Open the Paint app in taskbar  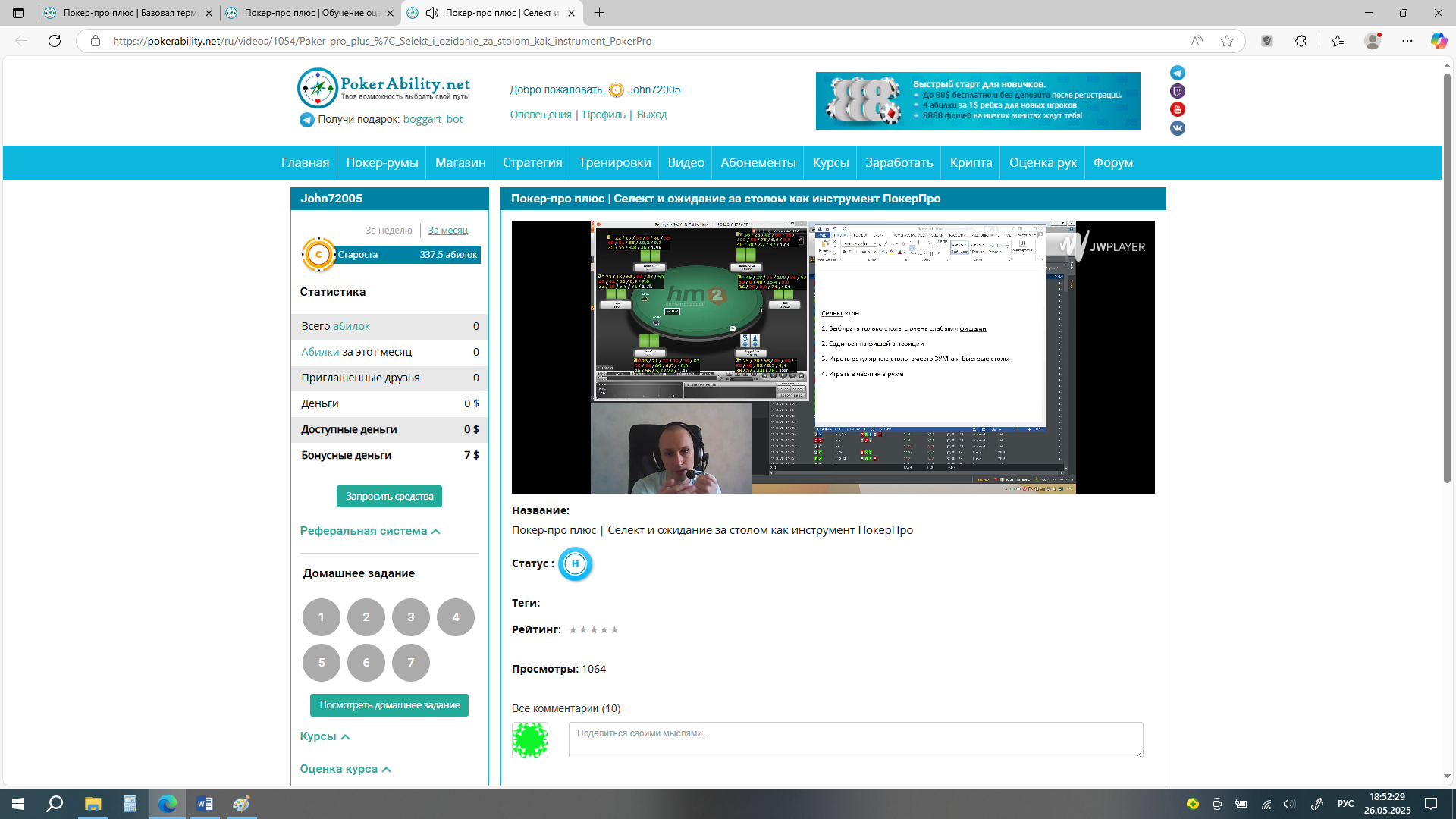pyautogui.click(x=241, y=804)
